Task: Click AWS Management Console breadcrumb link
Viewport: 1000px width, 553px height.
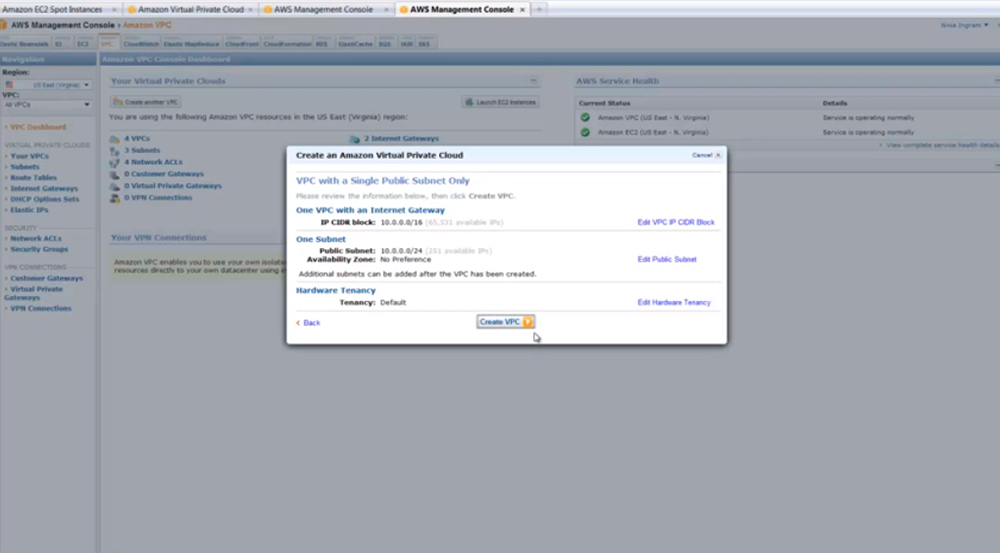Action: [x=63, y=25]
